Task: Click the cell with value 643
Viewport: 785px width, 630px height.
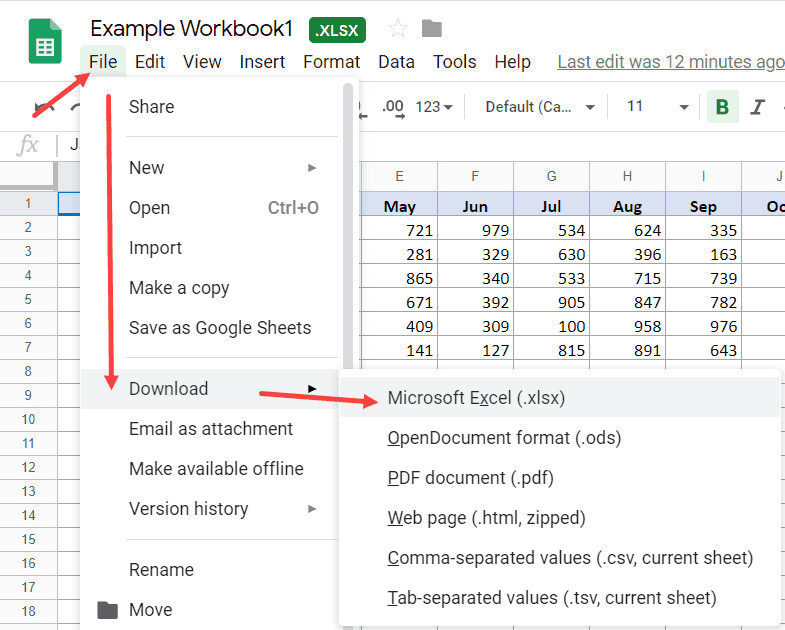Action: tap(703, 350)
